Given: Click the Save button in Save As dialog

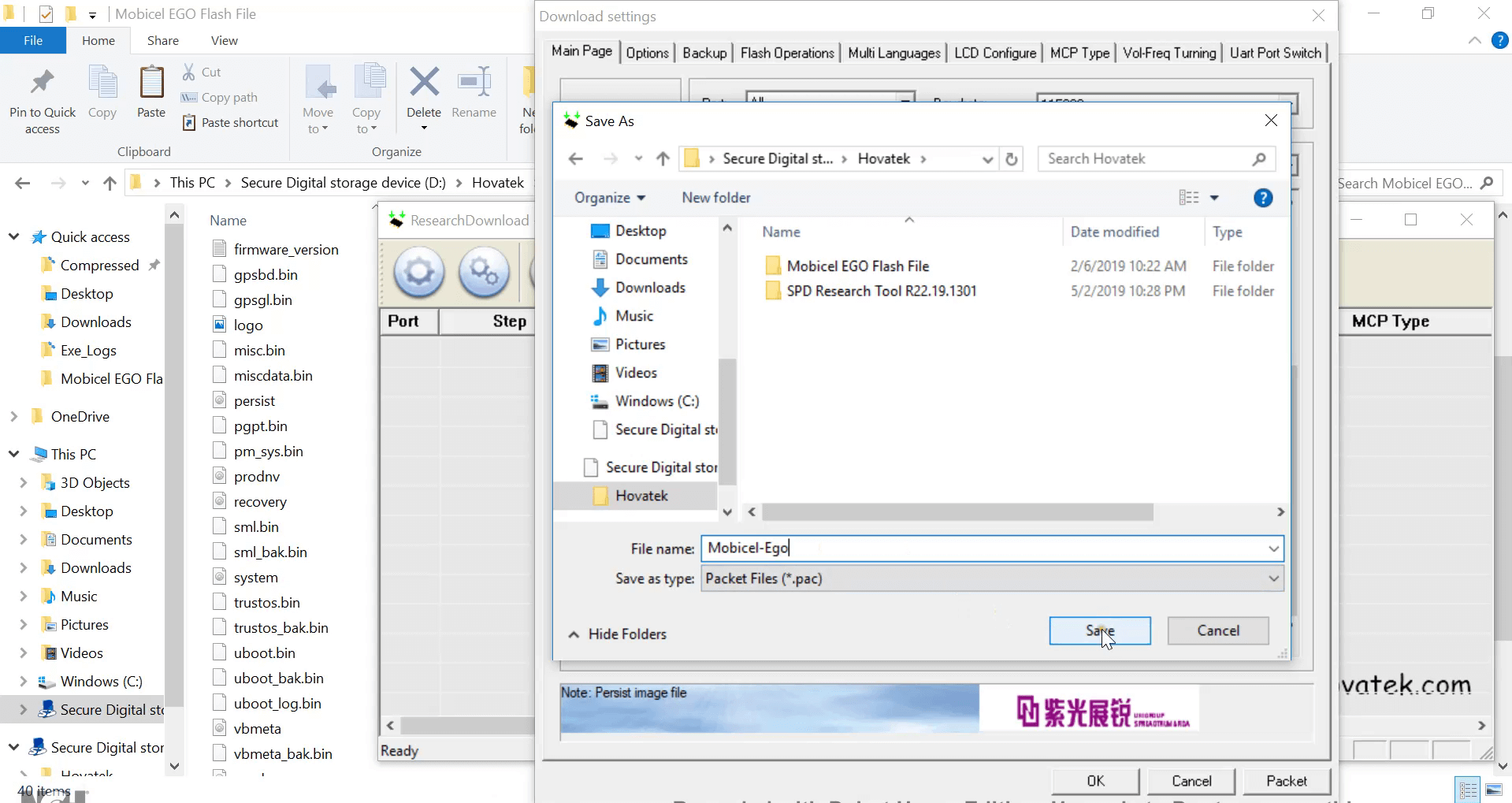Looking at the screenshot, I should click(x=1099, y=630).
